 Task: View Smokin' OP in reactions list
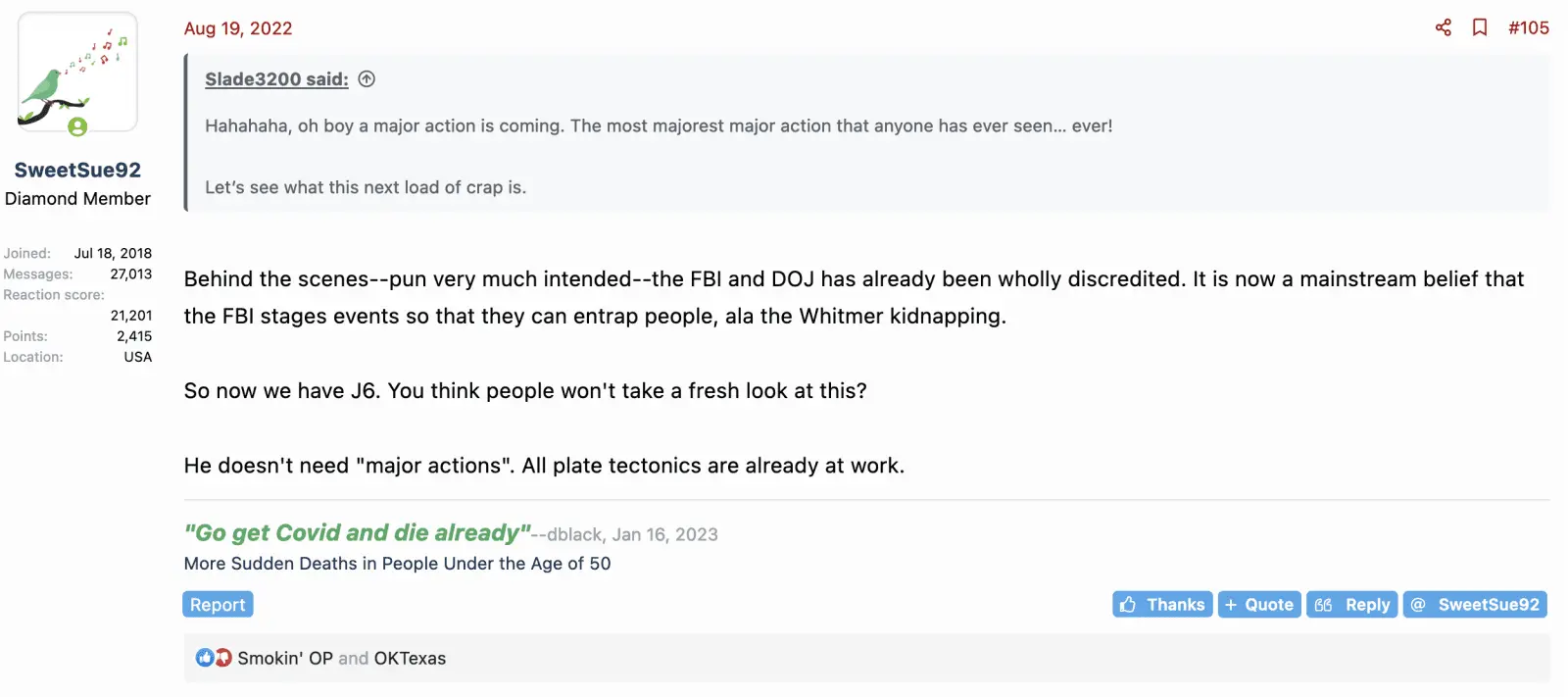pos(285,658)
